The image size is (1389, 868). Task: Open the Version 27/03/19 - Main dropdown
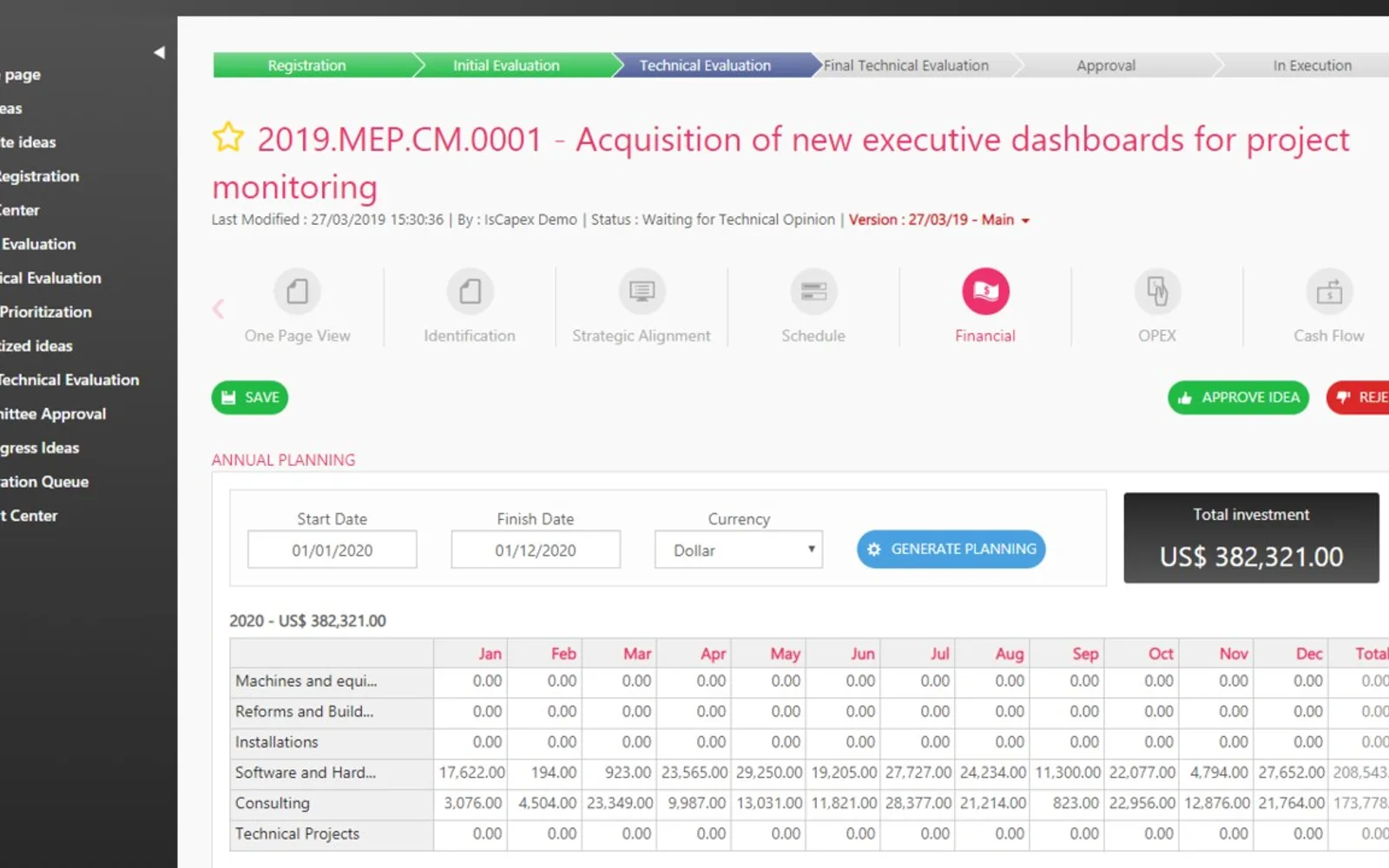point(939,220)
